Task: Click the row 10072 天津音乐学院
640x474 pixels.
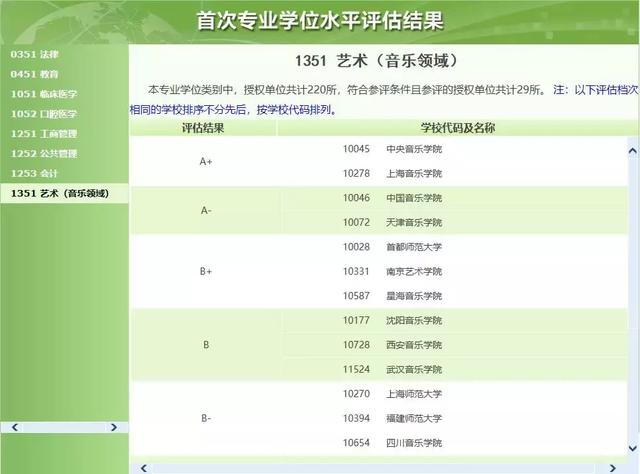Action: (x=454, y=223)
